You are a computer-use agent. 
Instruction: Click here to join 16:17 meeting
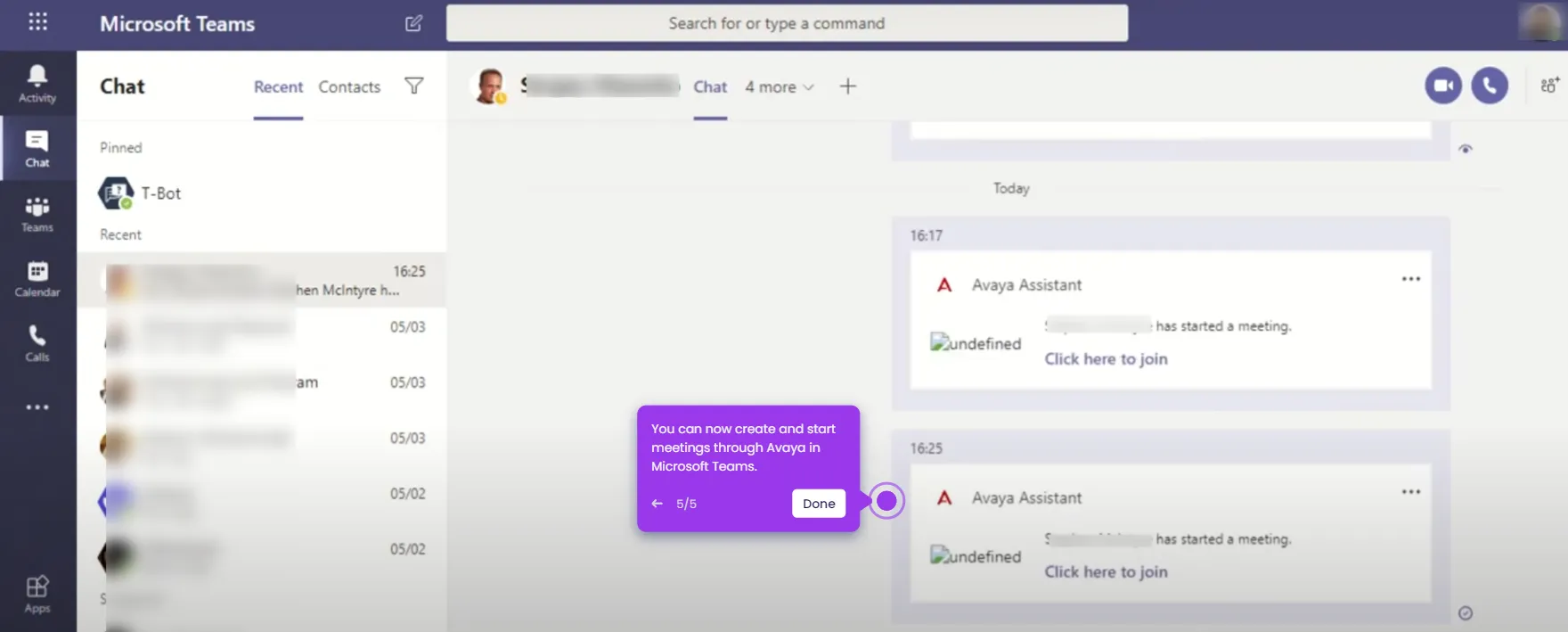pos(1106,358)
